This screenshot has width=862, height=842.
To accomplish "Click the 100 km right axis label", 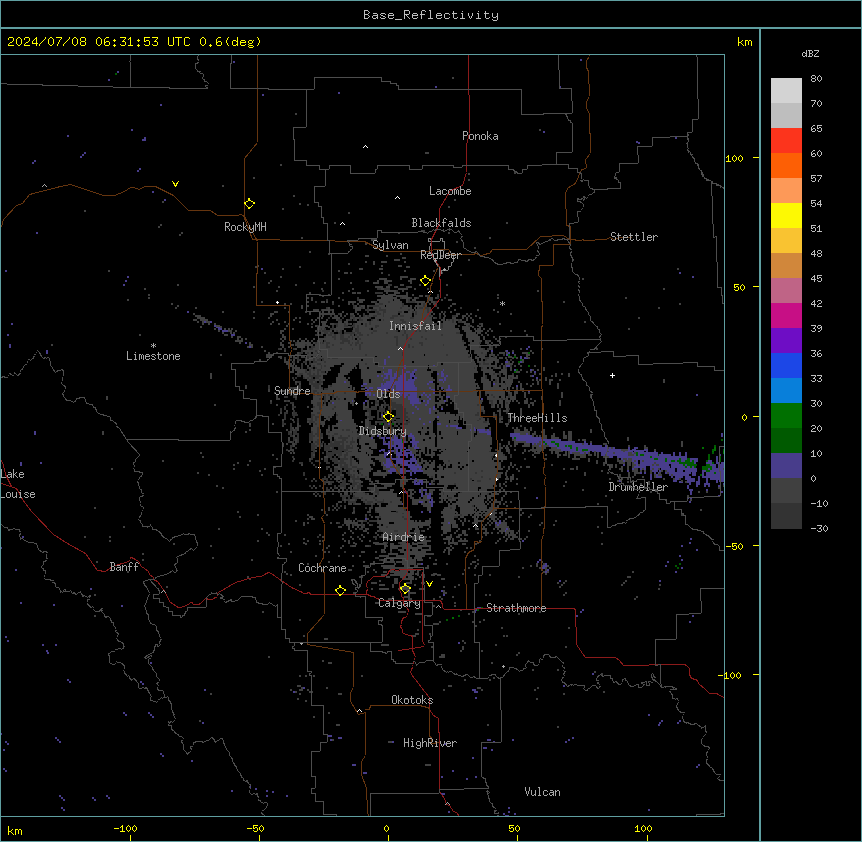I will (734, 158).
